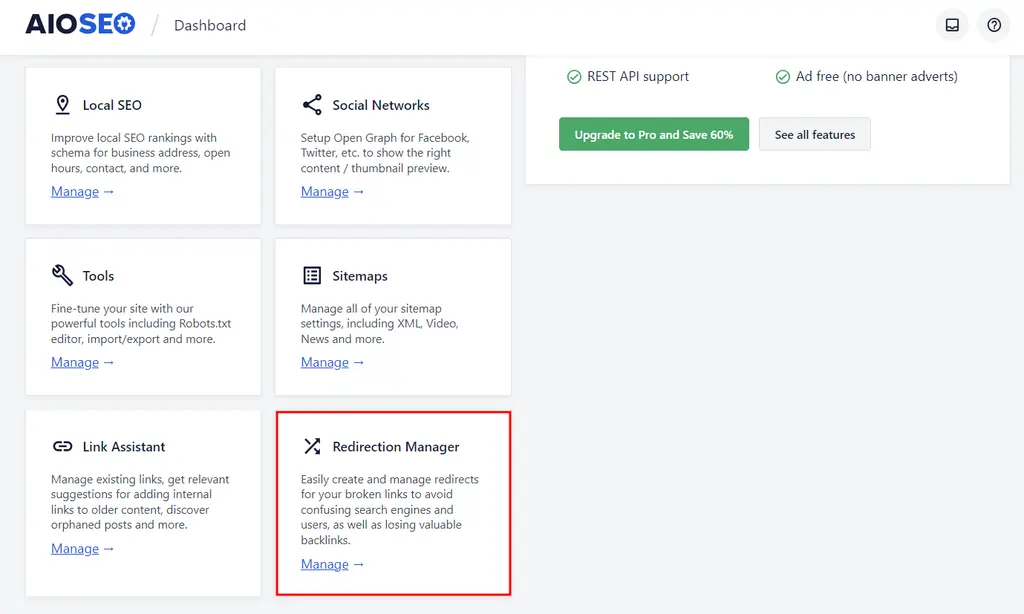This screenshot has width=1024, height=614.
Task: Click the Local SEO map pin icon
Action: [62, 105]
